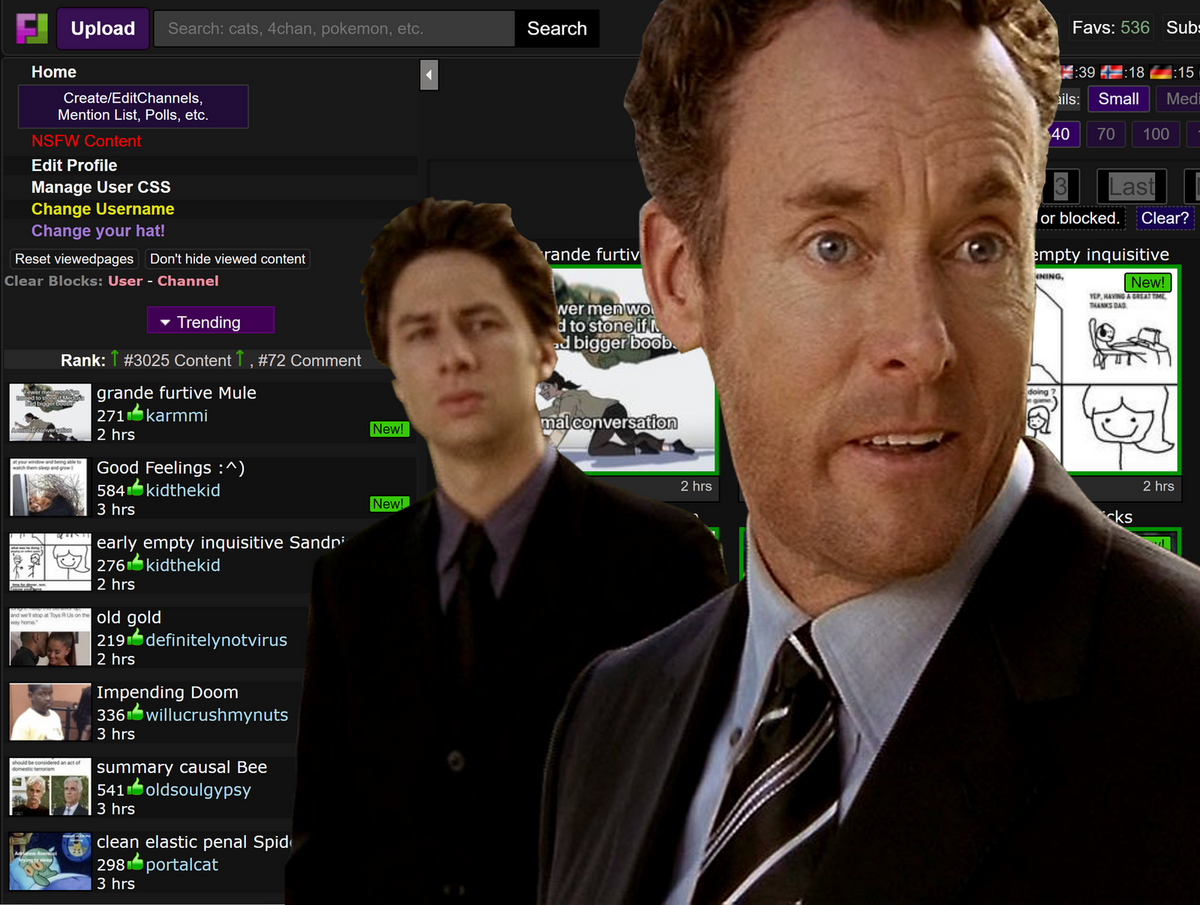The image size is (1200, 905).
Task: Click the Change Username link
Action: click(x=102, y=209)
